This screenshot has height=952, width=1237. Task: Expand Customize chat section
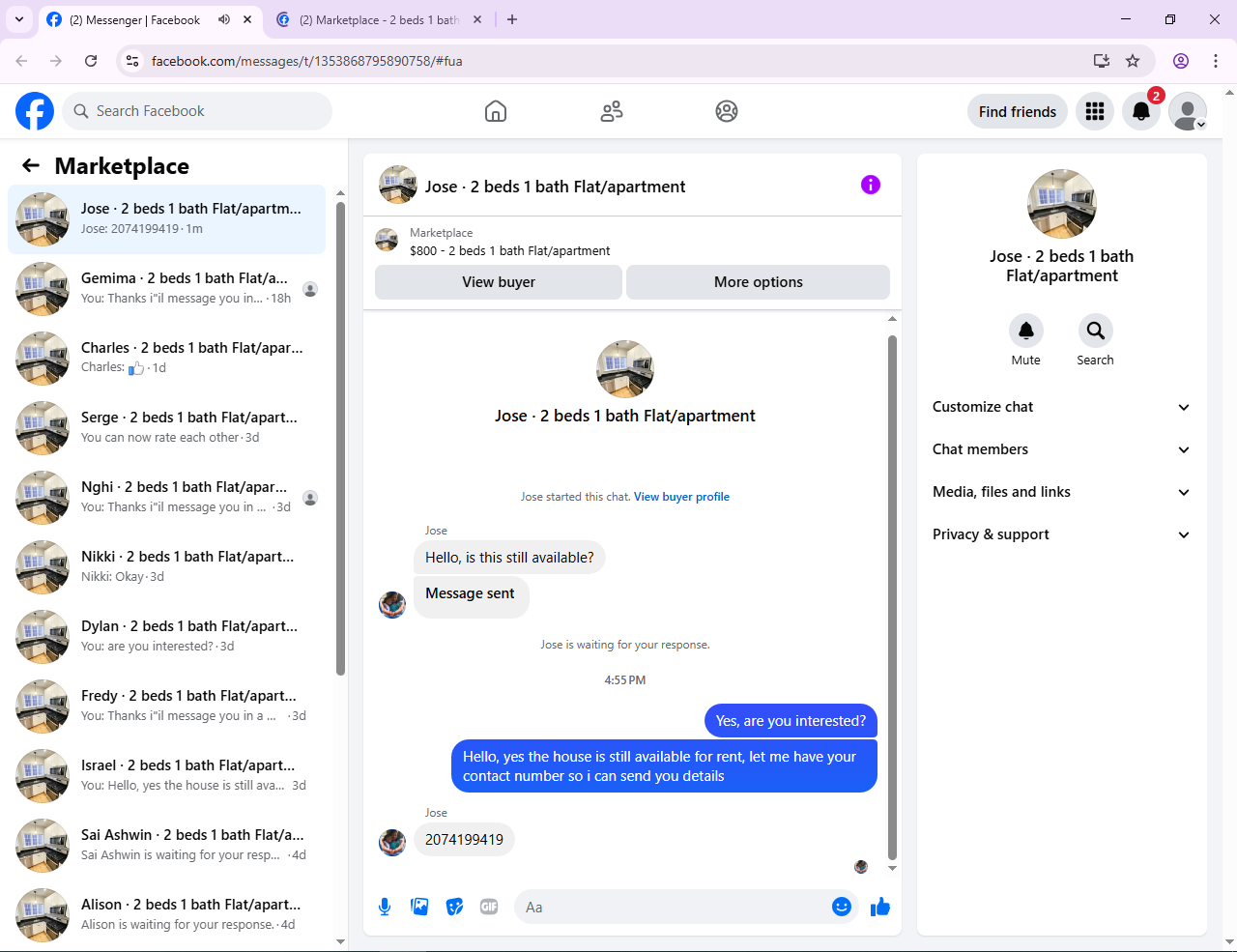pos(1062,407)
